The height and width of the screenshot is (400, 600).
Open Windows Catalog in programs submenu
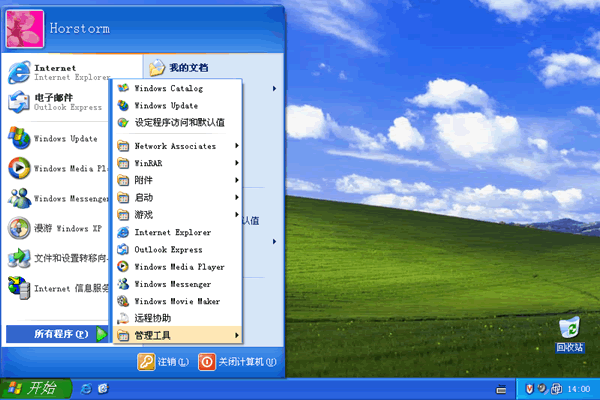[x=178, y=88]
